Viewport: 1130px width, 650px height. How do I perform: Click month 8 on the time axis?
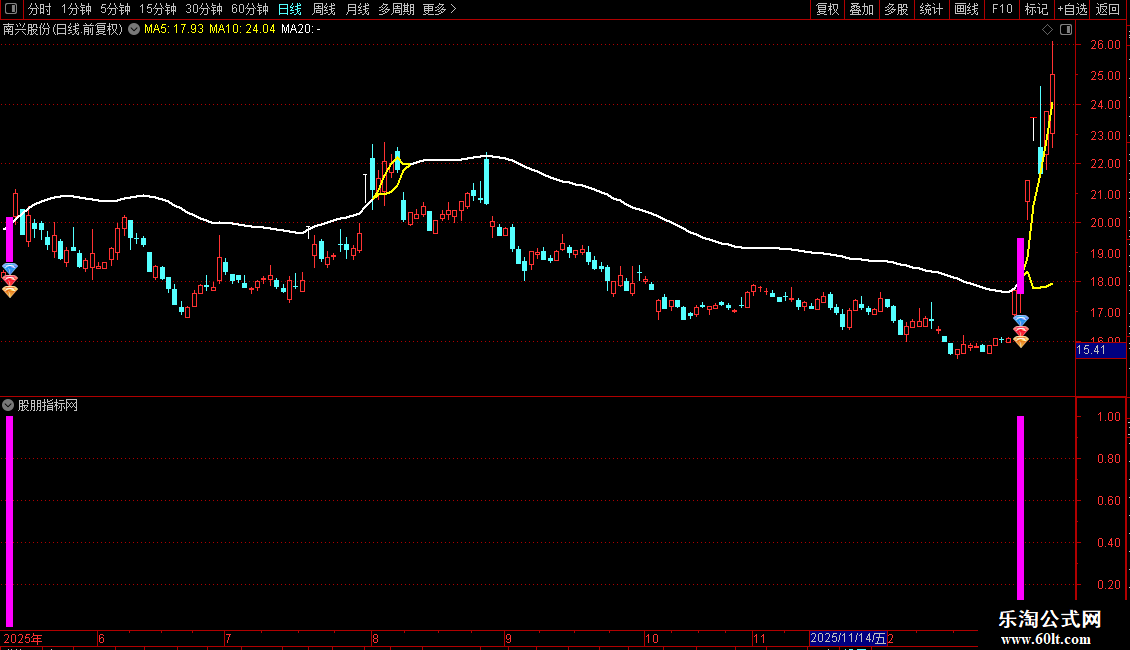[x=375, y=638]
